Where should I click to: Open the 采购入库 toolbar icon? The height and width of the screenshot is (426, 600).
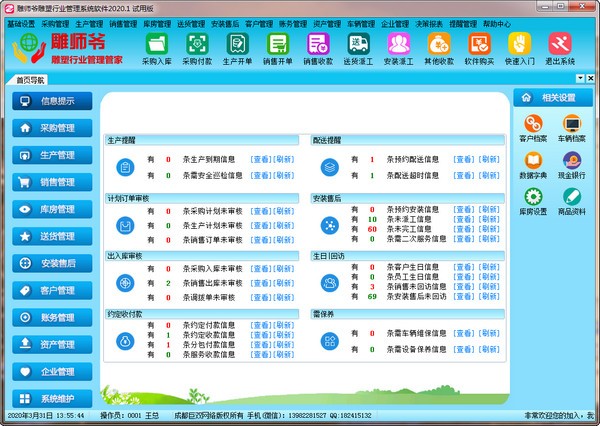[x=157, y=48]
